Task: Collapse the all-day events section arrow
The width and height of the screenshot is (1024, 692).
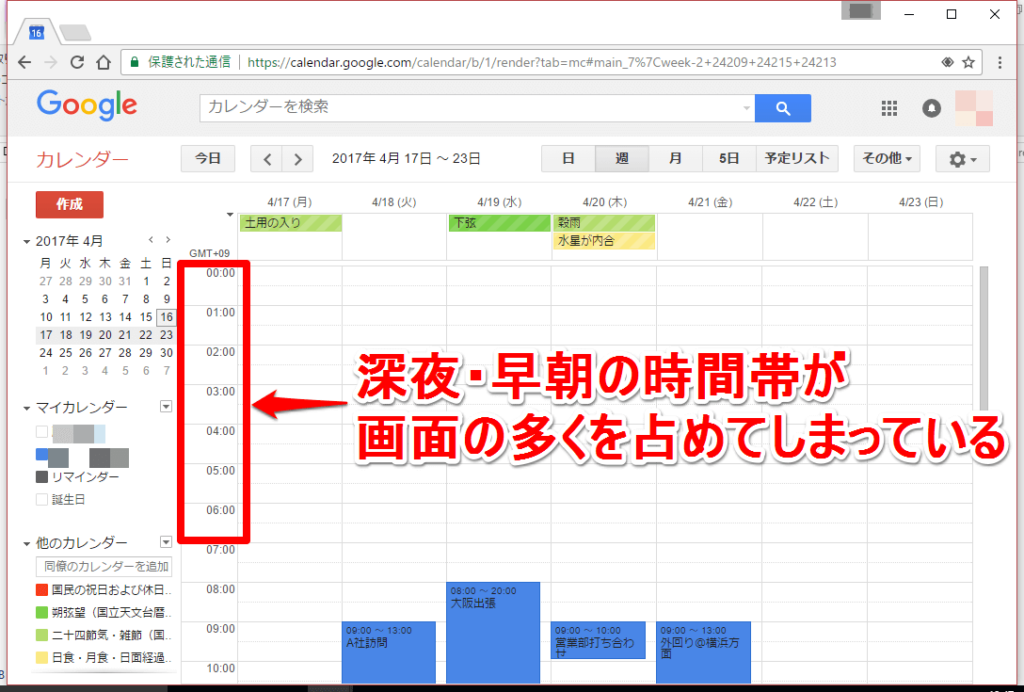Action: pyautogui.click(x=230, y=215)
